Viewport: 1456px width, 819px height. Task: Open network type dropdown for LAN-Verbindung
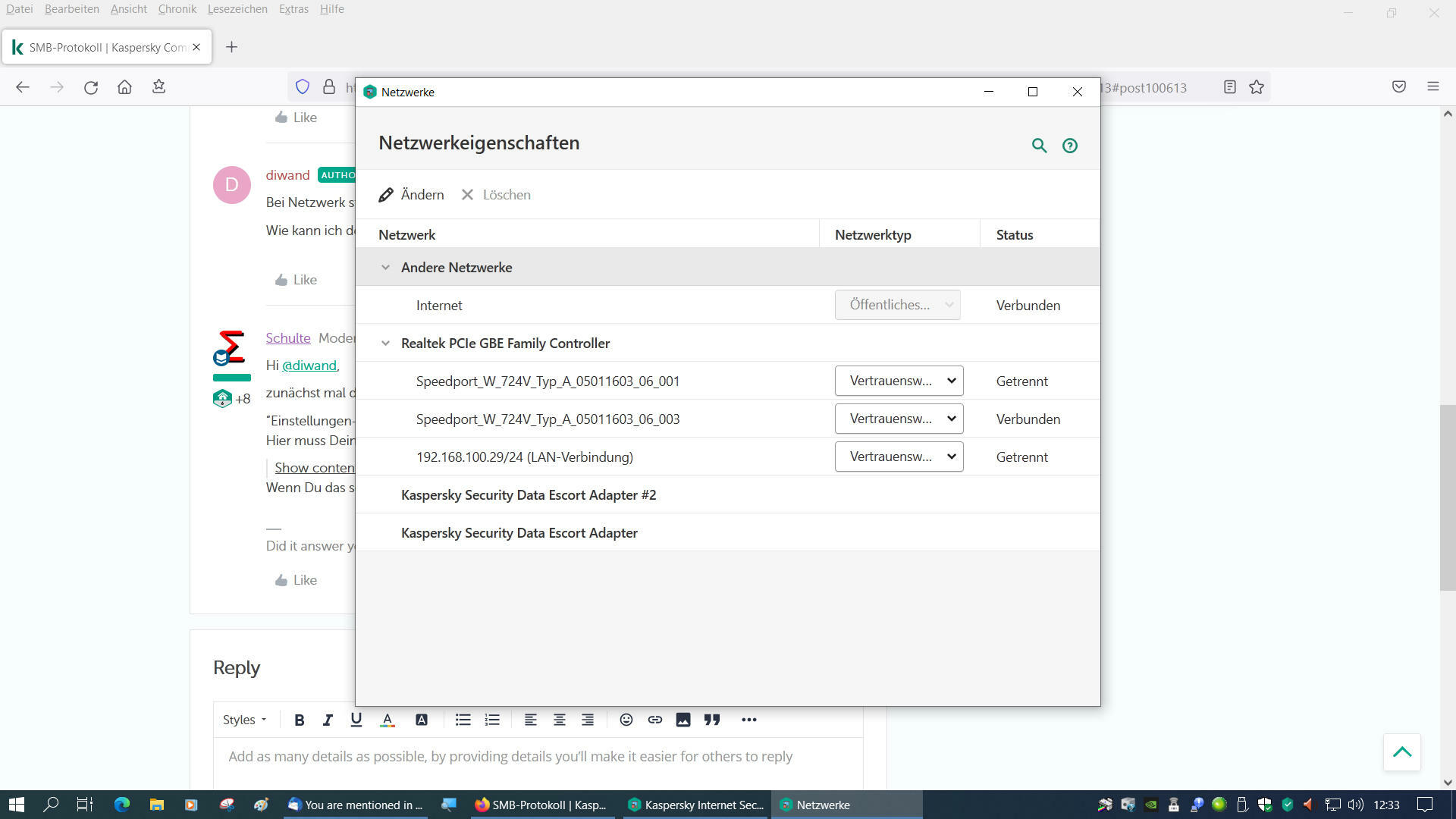[899, 457]
